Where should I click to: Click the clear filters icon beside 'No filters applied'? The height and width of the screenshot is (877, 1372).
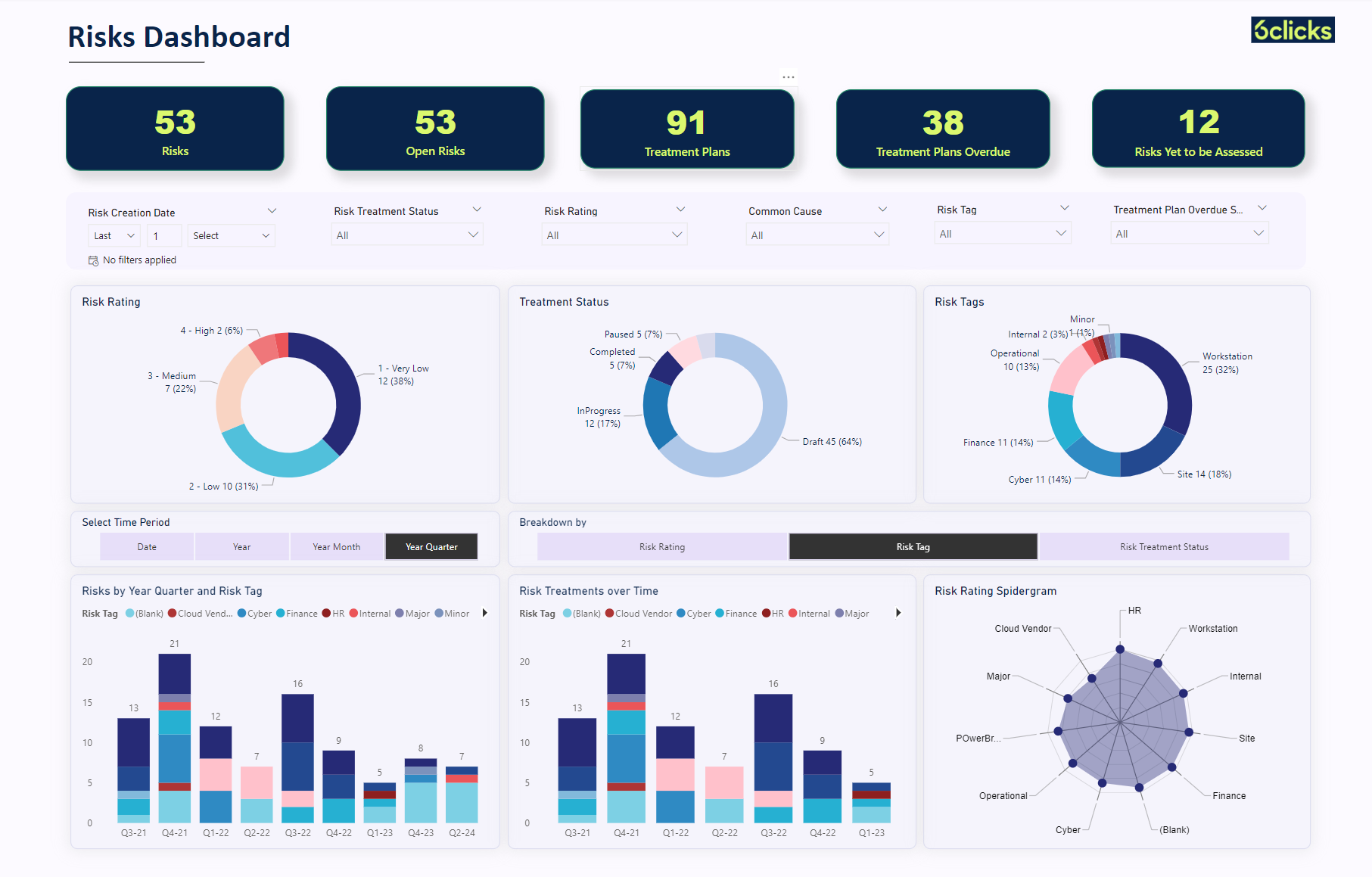pos(92,260)
